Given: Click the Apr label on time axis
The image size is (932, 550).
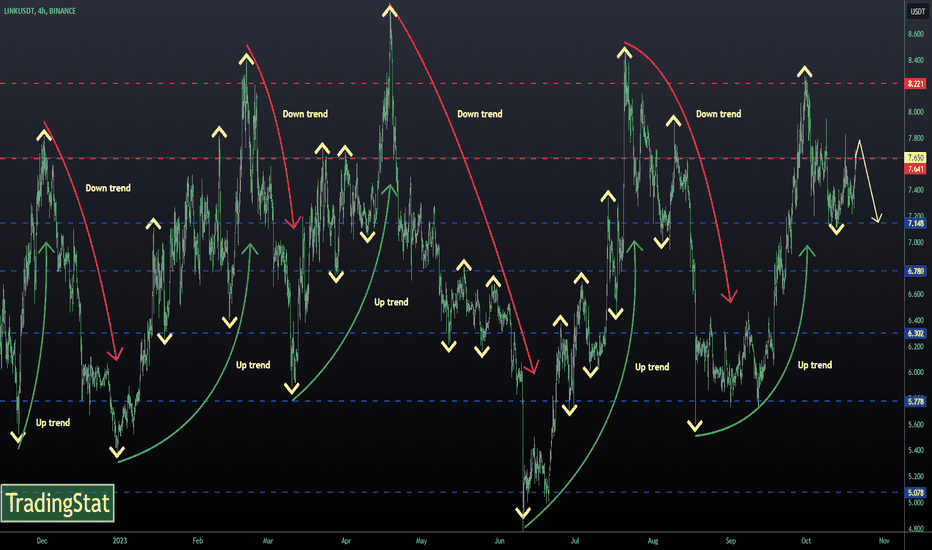Looking at the screenshot, I should pyautogui.click(x=346, y=541).
